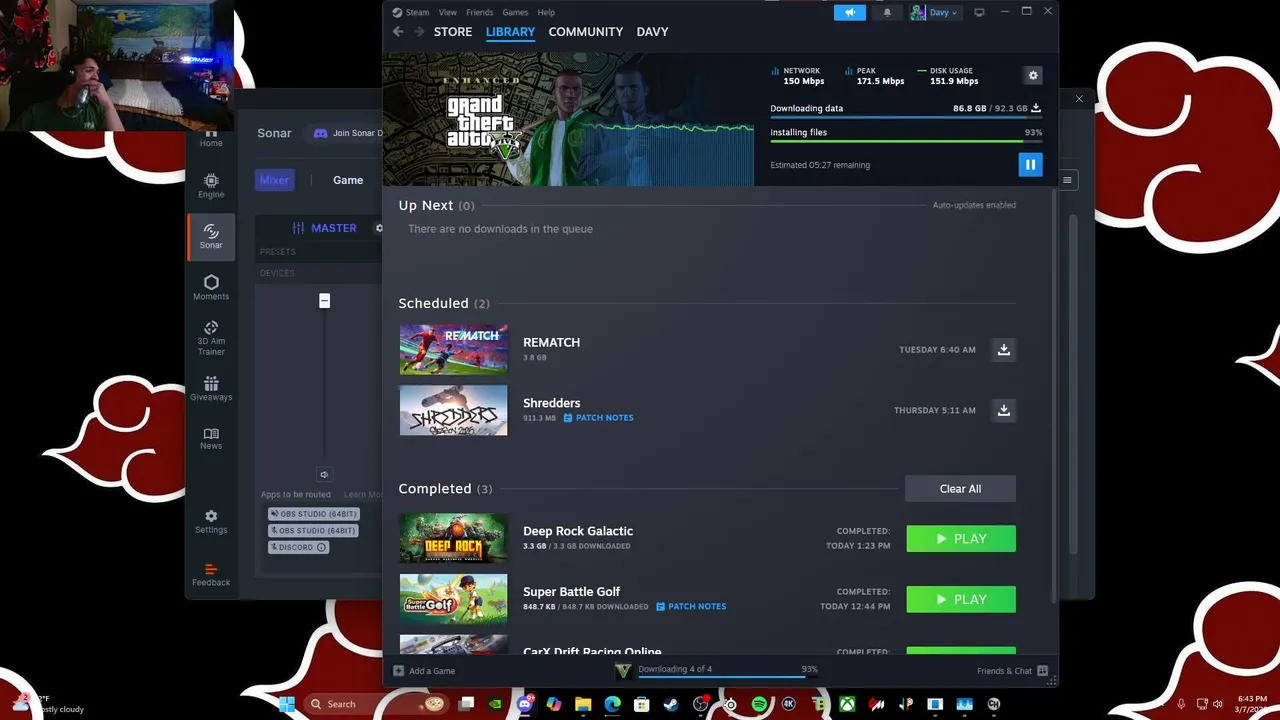Mute the Sonar MASTER channel speaker icon

[324, 475]
